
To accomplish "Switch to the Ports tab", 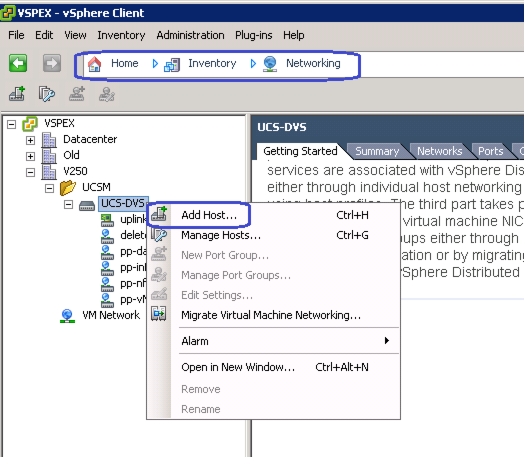I will (x=491, y=151).
